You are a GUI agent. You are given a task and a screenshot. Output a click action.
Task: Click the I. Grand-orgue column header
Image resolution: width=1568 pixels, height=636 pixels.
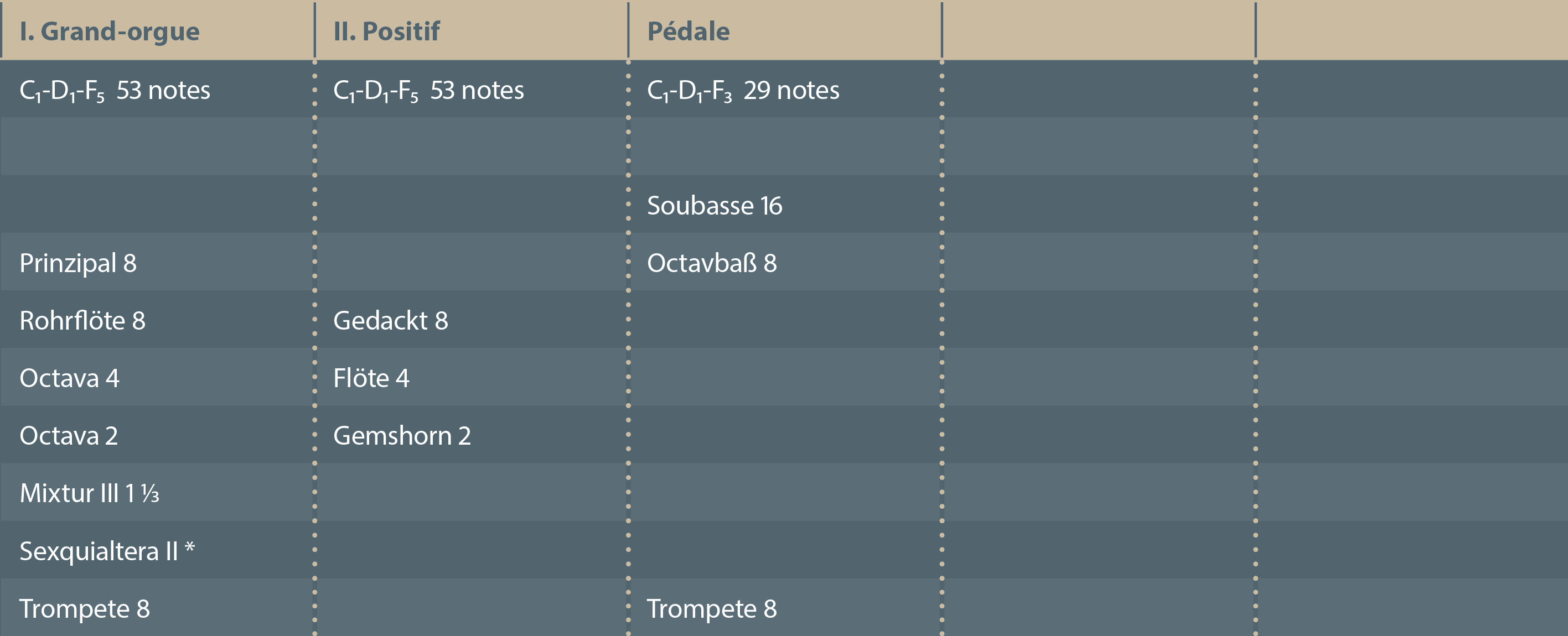tap(110, 31)
